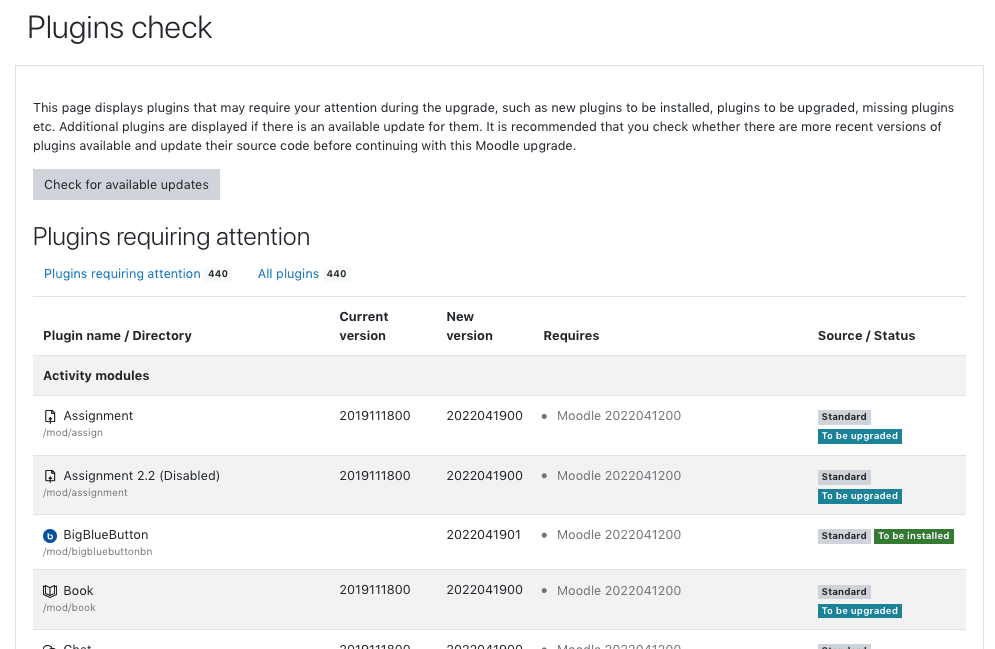Click the Standard badge beside Book

[x=844, y=591]
